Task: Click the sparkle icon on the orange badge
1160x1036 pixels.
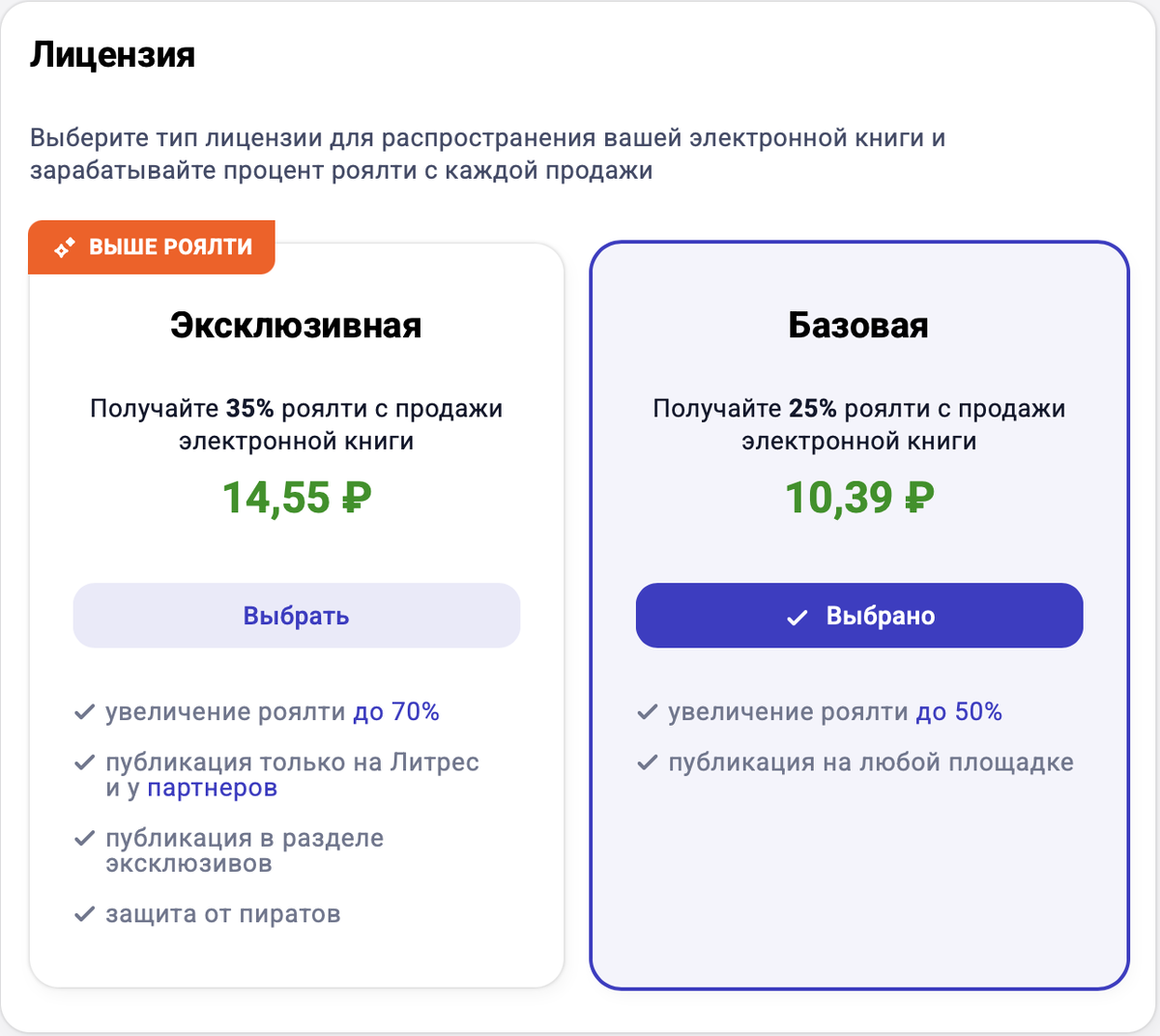Action: [64, 246]
